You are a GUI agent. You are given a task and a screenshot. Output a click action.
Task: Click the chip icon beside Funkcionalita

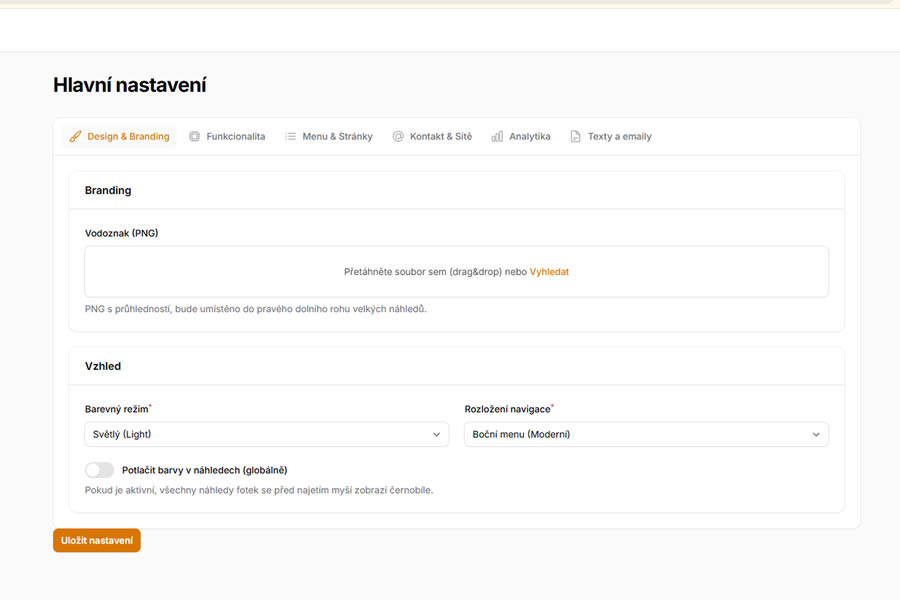(x=194, y=136)
